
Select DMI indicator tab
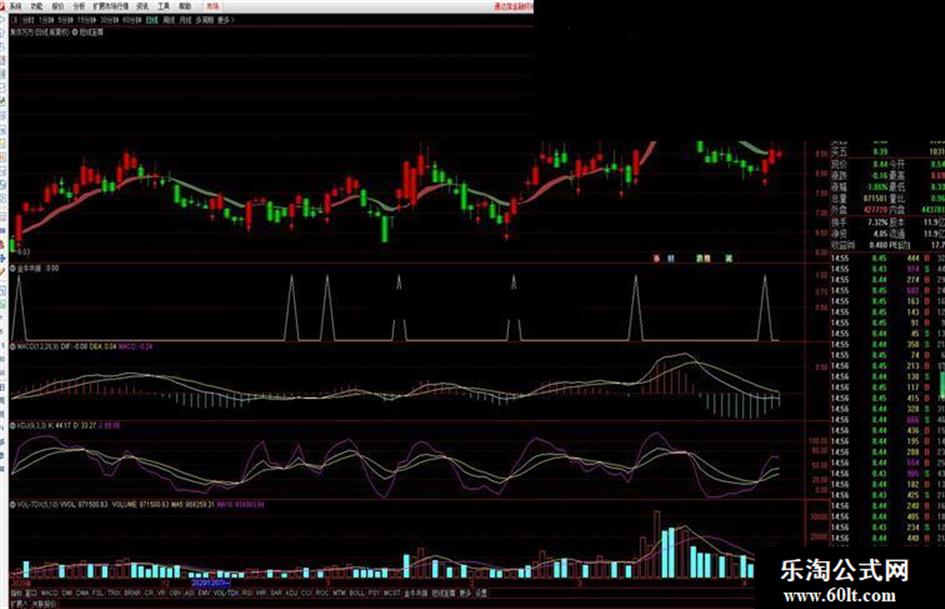pyautogui.click(x=67, y=593)
